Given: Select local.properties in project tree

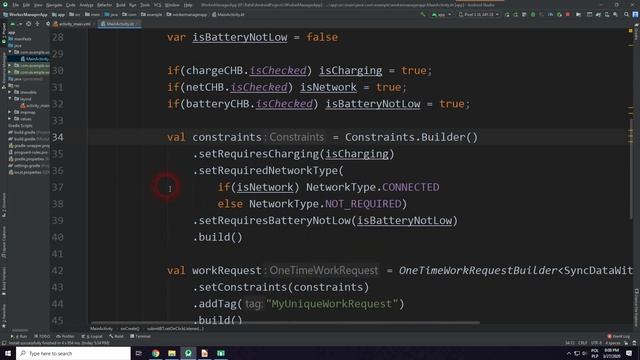Looking at the screenshot, I should [28, 172].
